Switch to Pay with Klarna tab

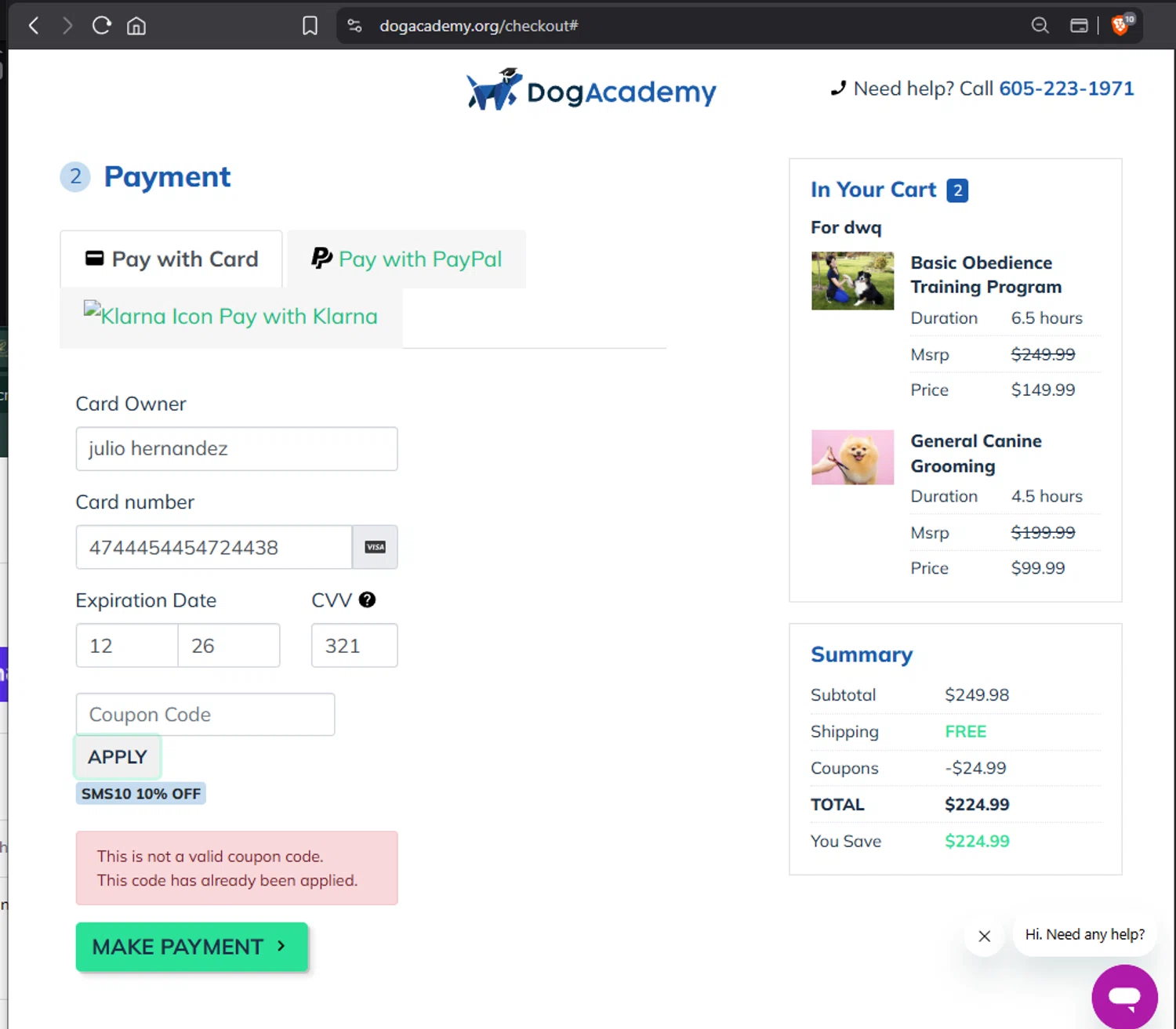pyautogui.click(x=230, y=317)
